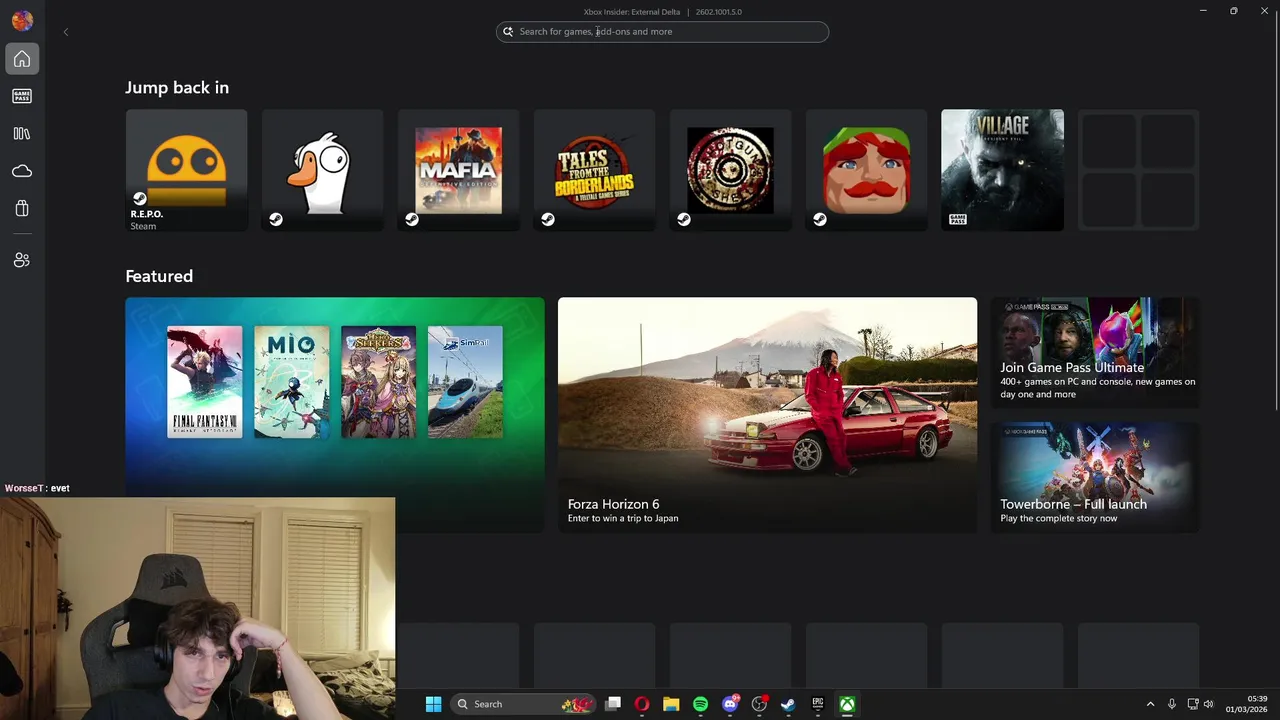Click the 'Featured' heading
The width and height of the screenshot is (1280, 720).
(159, 276)
